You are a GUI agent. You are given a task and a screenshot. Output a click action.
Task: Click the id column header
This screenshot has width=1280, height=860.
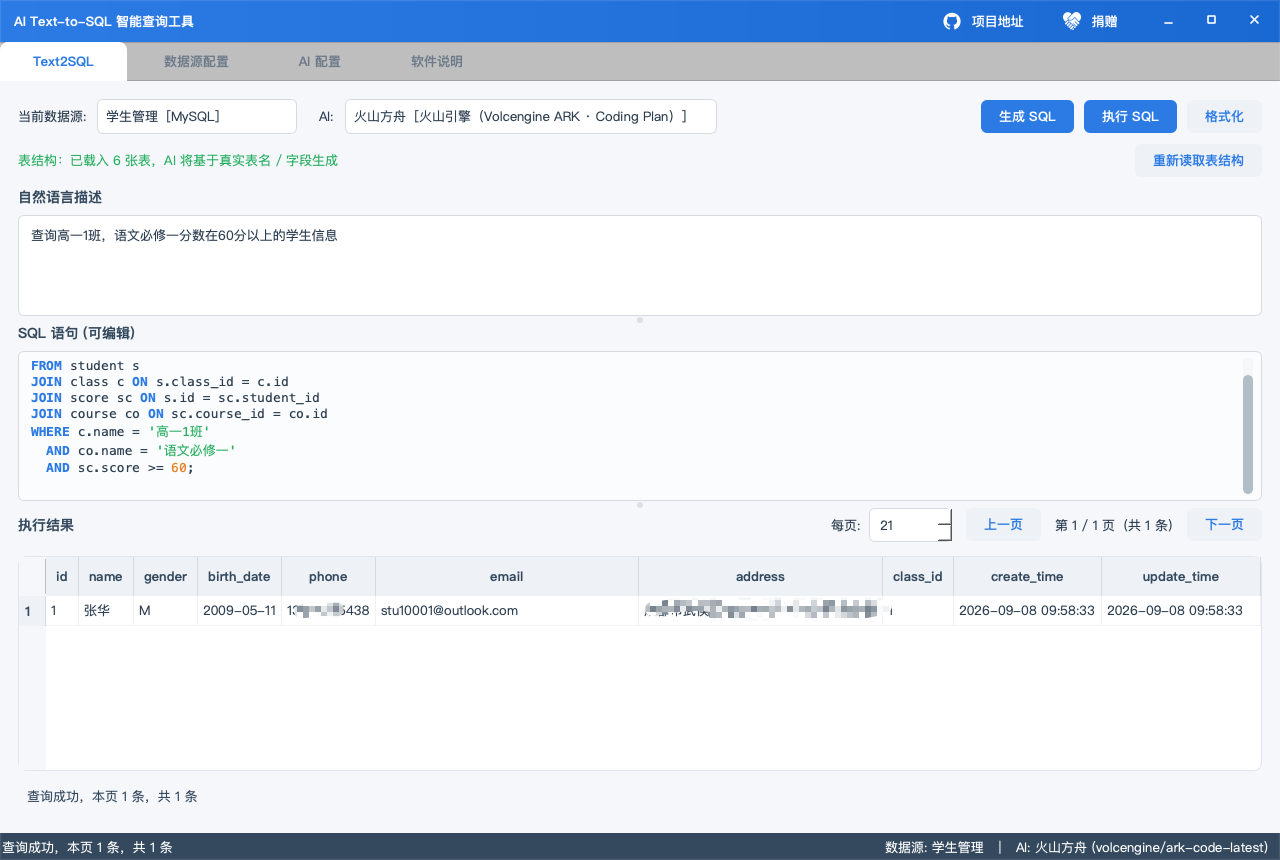click(x=62, y=576)
